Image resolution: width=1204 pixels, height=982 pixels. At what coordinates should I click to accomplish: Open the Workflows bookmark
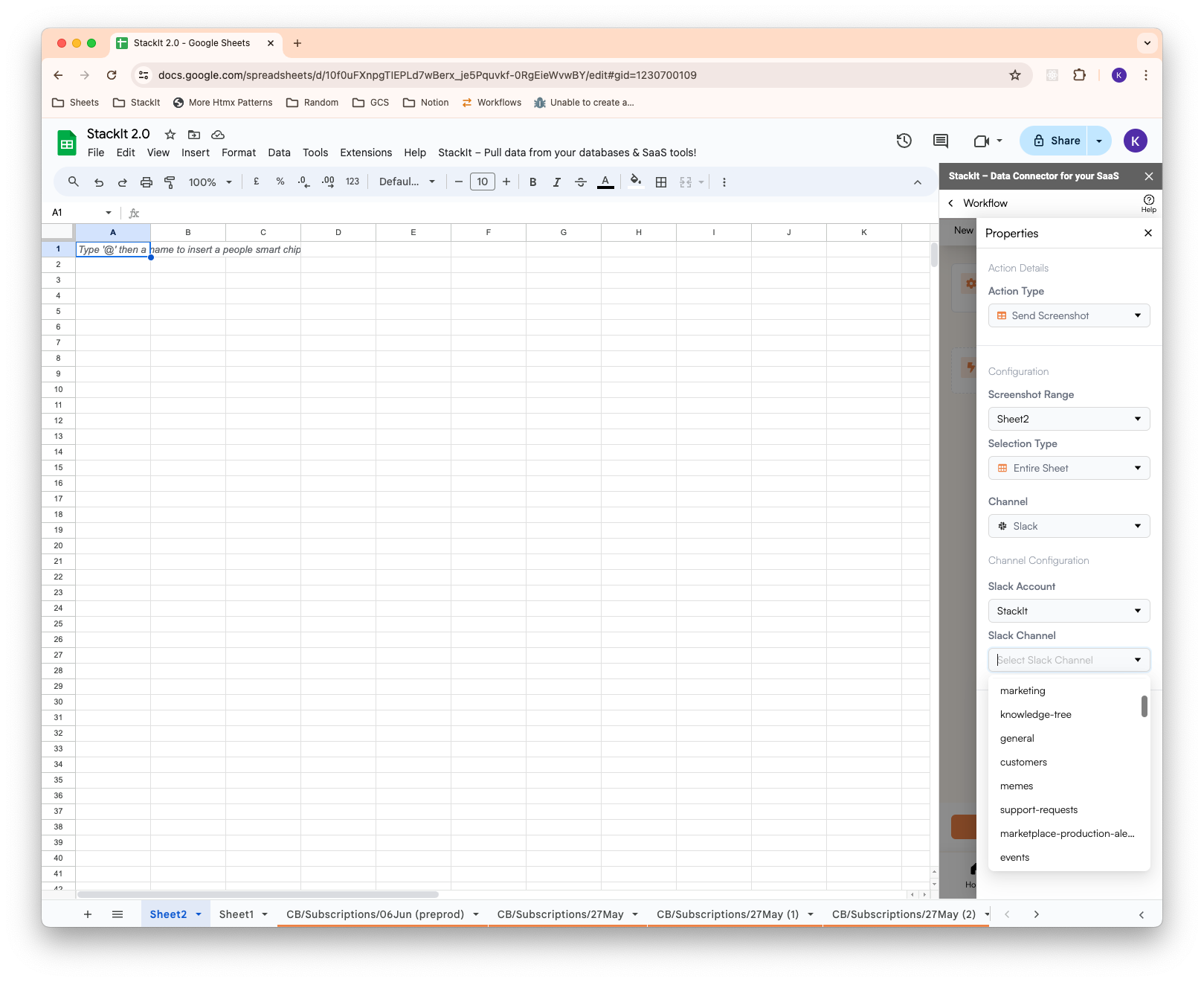(x=492, y=103)
